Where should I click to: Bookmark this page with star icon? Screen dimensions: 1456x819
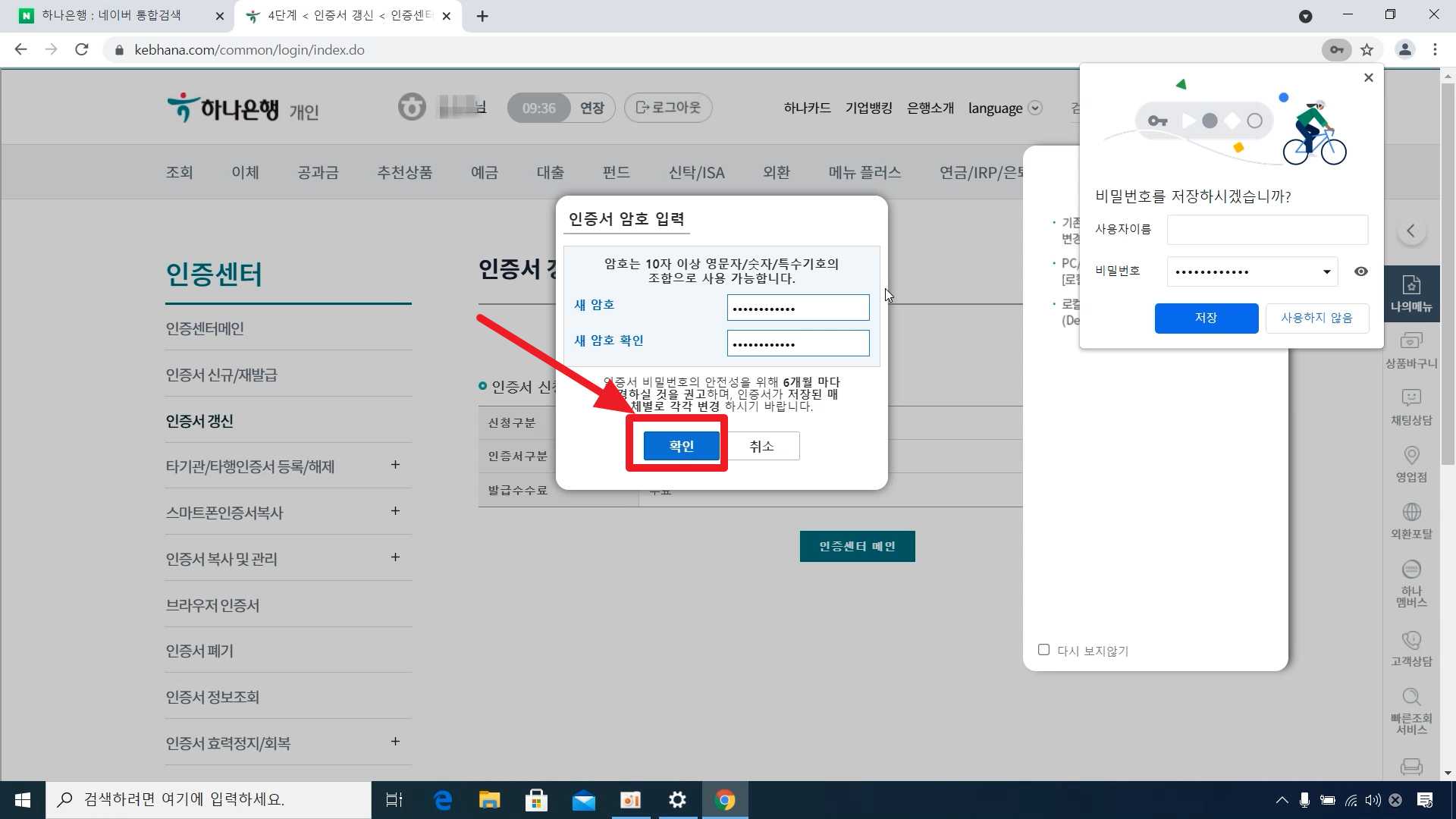point(1367,50)
